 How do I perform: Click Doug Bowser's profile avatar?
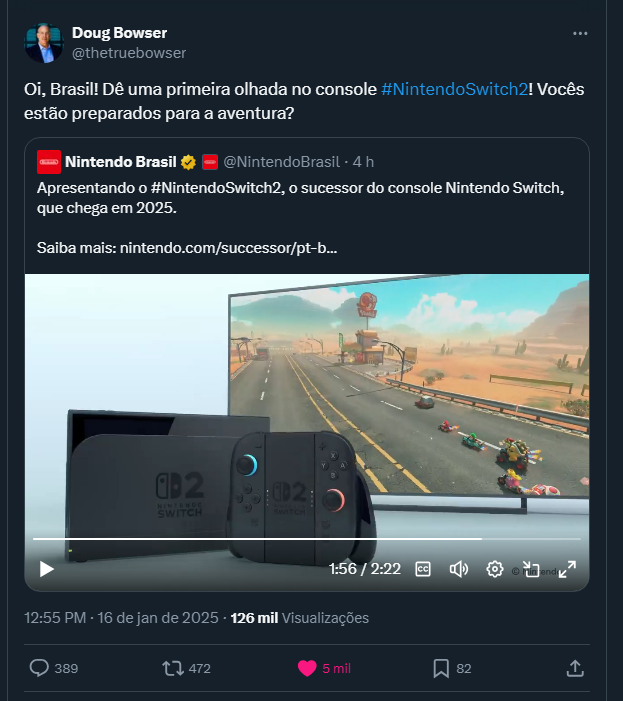tap(44, 43)
